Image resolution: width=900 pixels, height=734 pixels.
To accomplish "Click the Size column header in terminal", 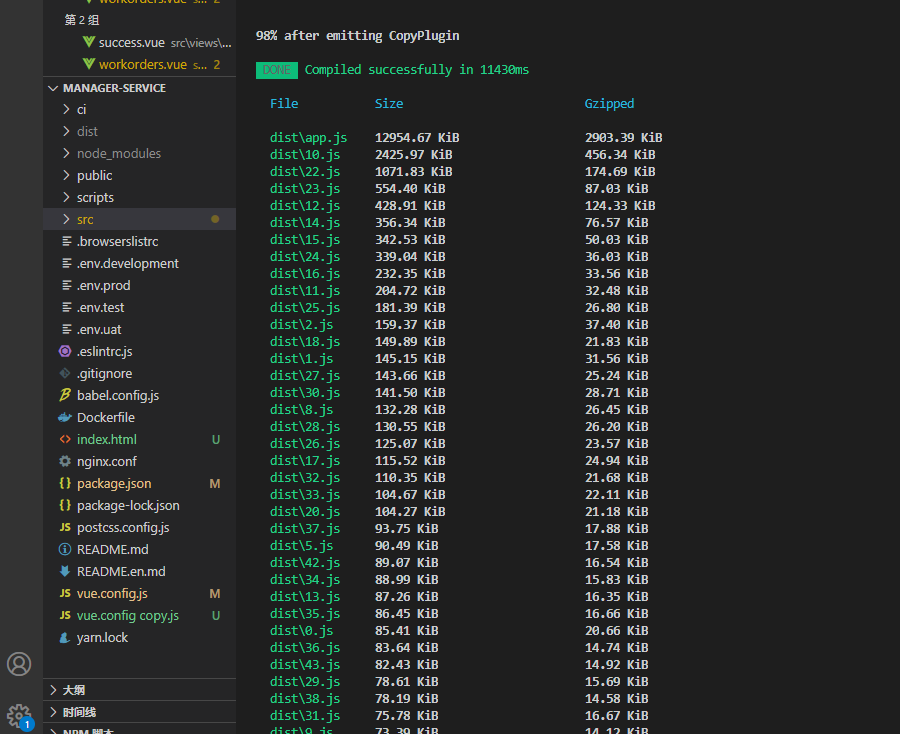I will 389,103.
